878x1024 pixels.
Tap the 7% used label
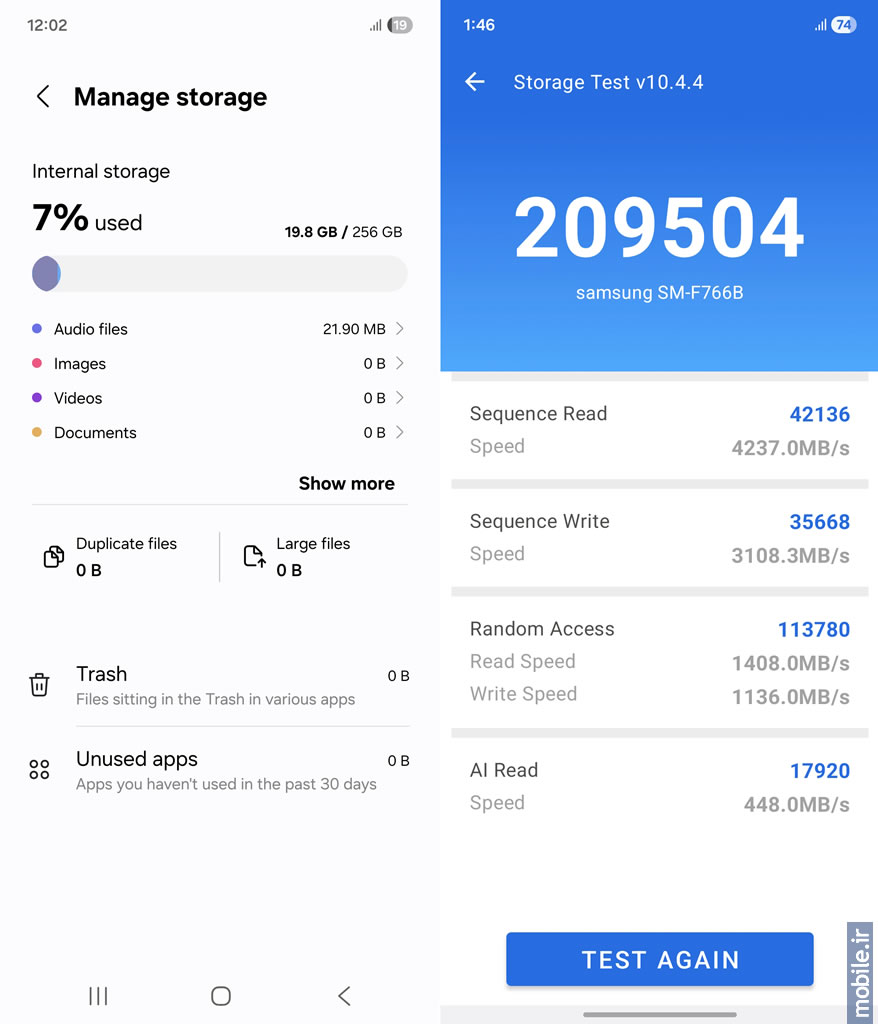[87, 218]
